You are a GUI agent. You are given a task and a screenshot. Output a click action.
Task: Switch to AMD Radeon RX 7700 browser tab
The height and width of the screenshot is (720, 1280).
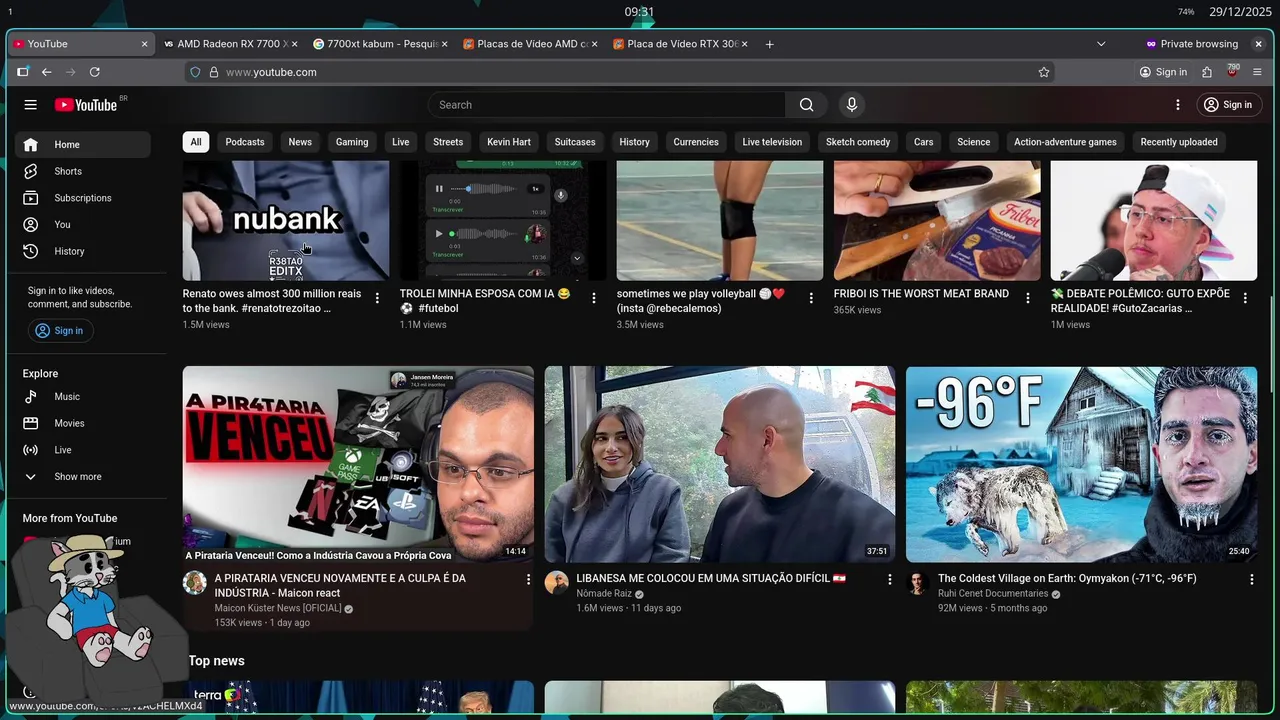(x=230, y=44)
